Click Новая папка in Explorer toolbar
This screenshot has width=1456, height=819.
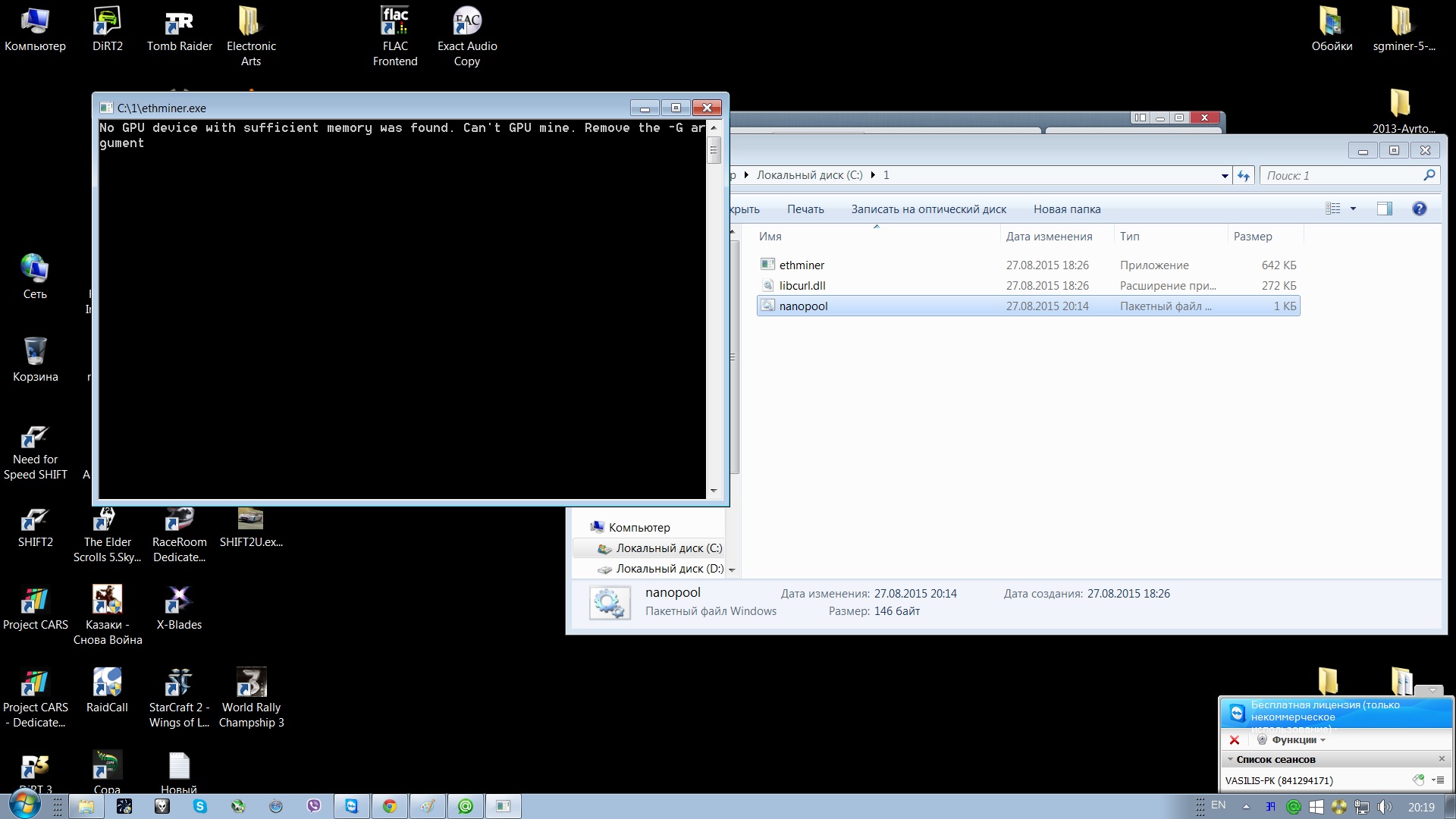pos(1066,209)
